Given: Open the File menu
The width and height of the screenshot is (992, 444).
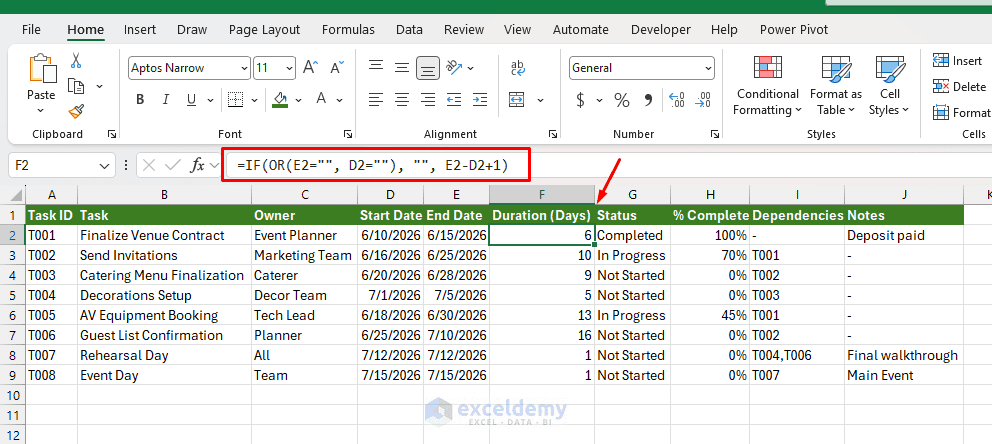Looking at the screenshot, I should (x=31, y=30).
